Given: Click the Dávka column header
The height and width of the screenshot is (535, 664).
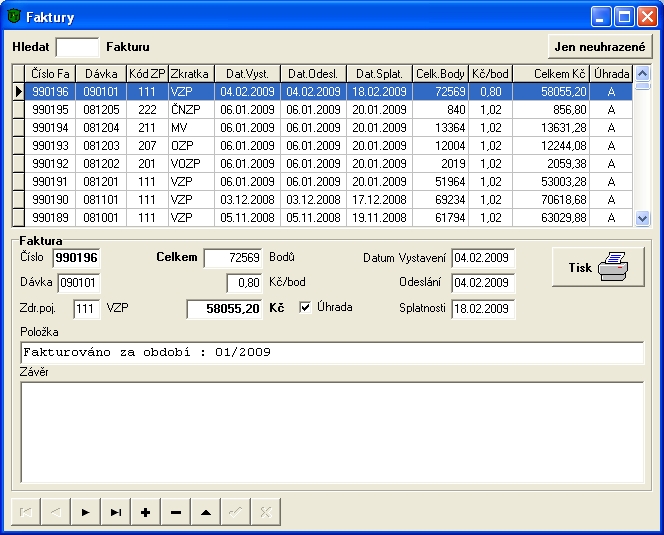Looking at the screenshot, I should (x=101, y=74).
